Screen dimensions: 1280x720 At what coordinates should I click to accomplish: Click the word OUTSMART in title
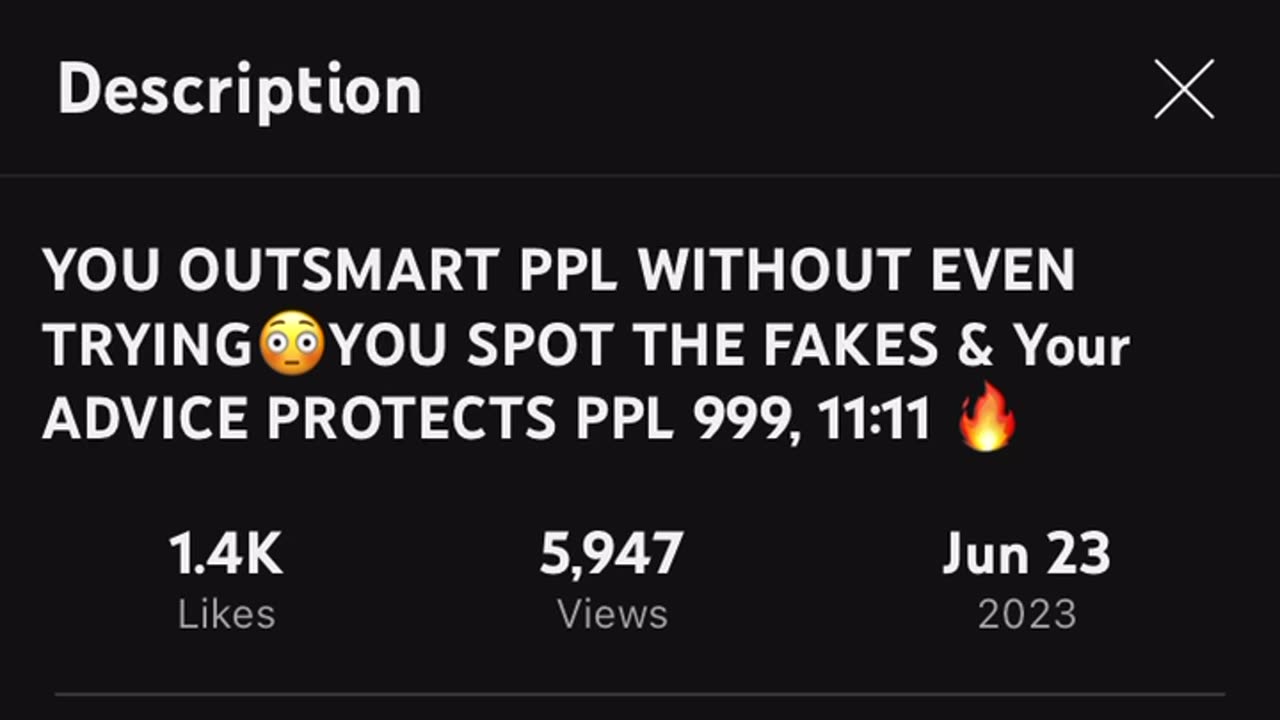[339, 270]
